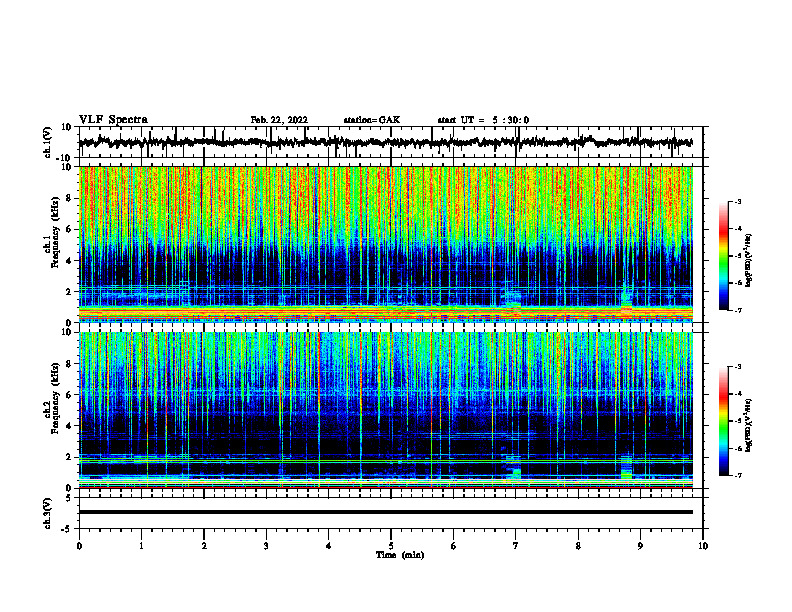Click time axis tick label '2'
792x612 pixels.
tap(204, 546)
